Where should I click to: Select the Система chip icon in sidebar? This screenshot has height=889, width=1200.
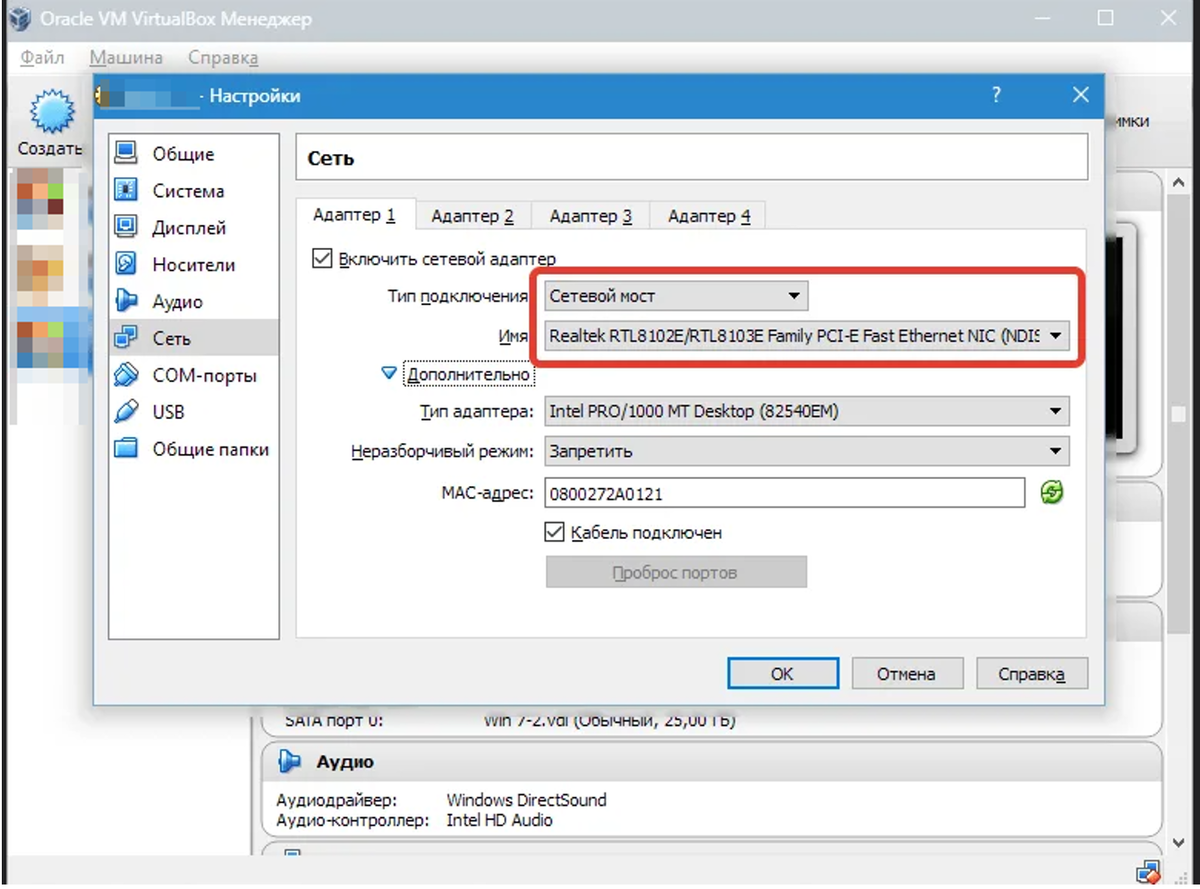126,190
